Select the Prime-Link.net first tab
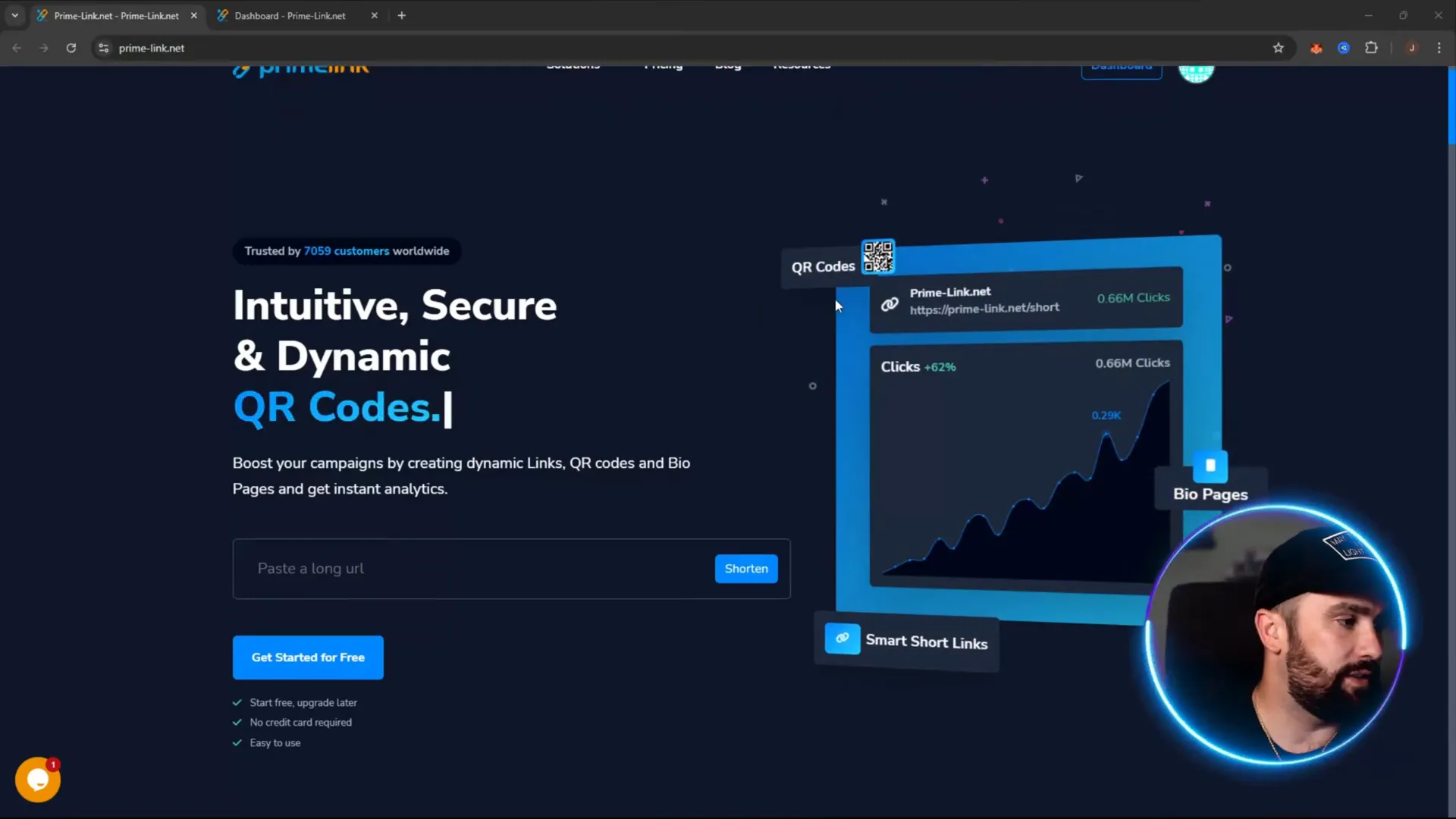This screenshot has width=1456, height=819. (x=116, y=15)
